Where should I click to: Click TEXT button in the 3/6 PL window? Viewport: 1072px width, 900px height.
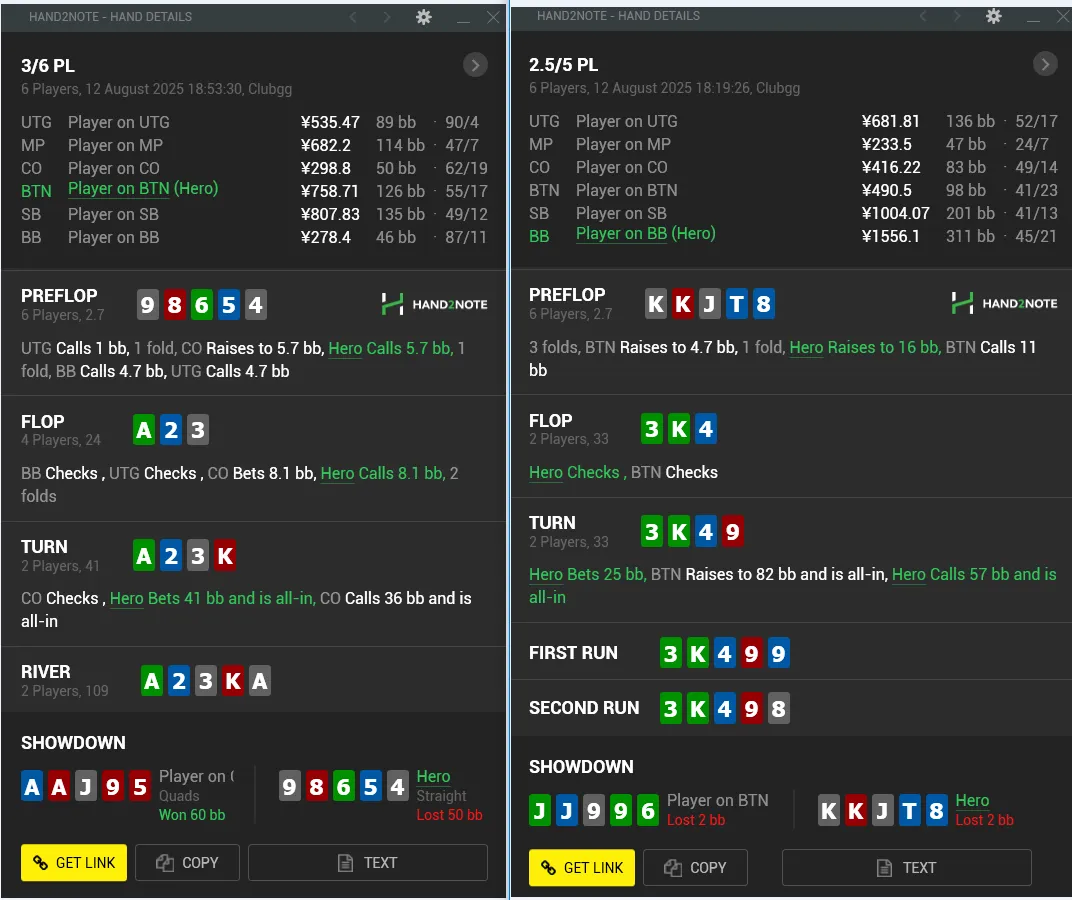coord(367,862)
